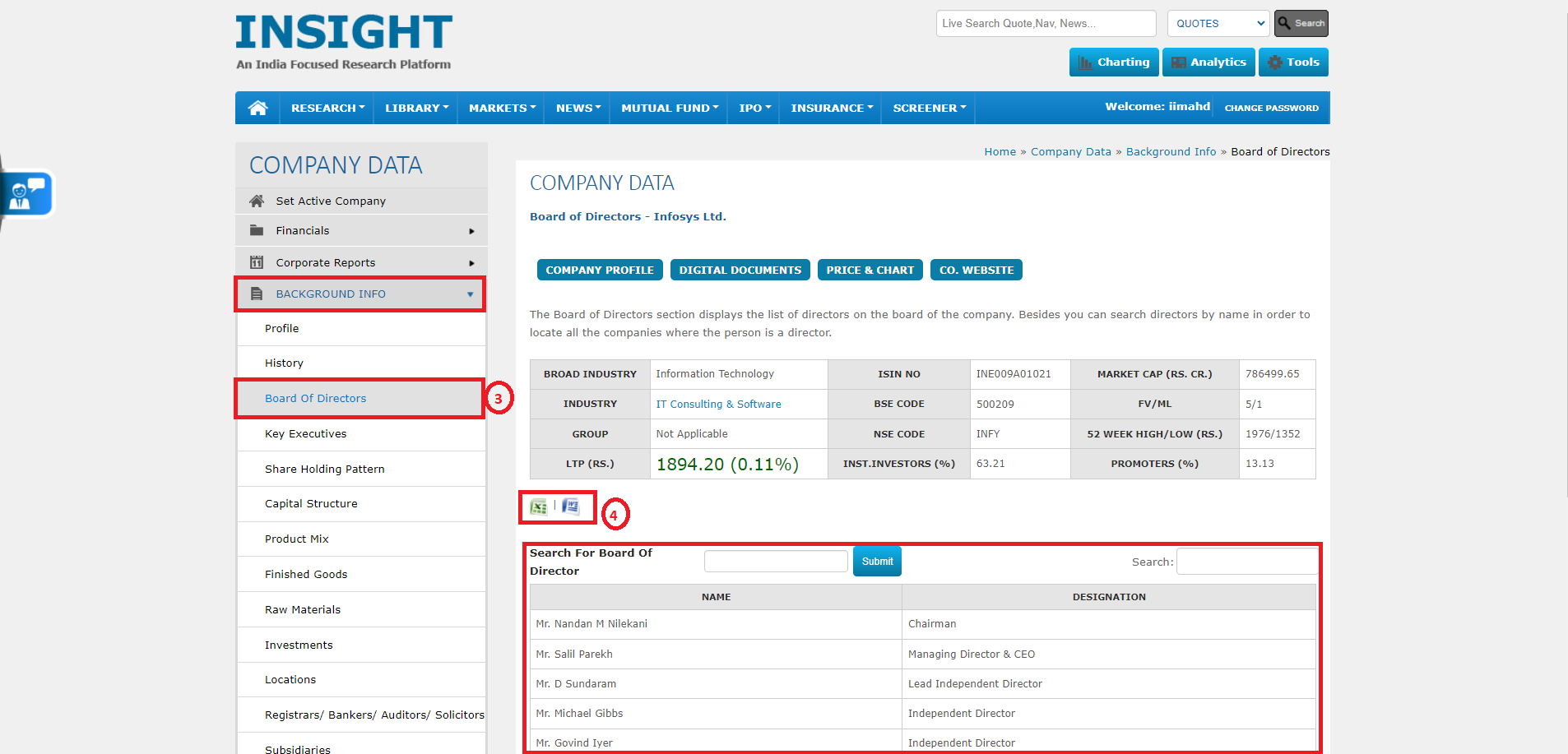This screenshot has width=1568, height=754.
Task: Select Capital Structure in sidebar
Action: [x=361, y=503]
